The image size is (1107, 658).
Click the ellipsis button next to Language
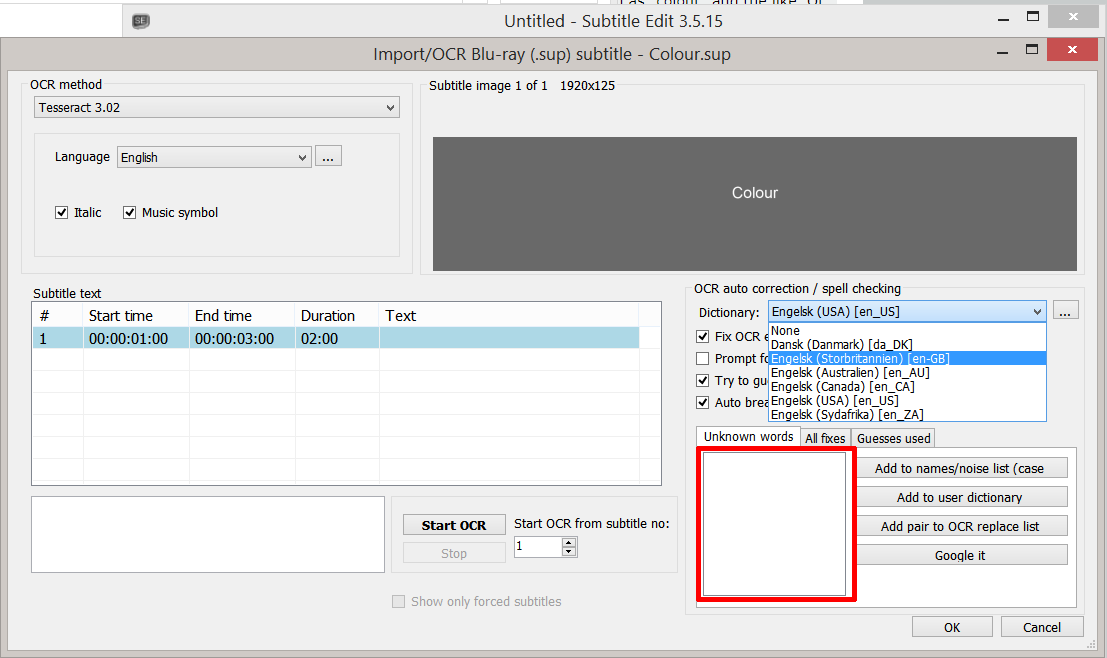[328, 157]
